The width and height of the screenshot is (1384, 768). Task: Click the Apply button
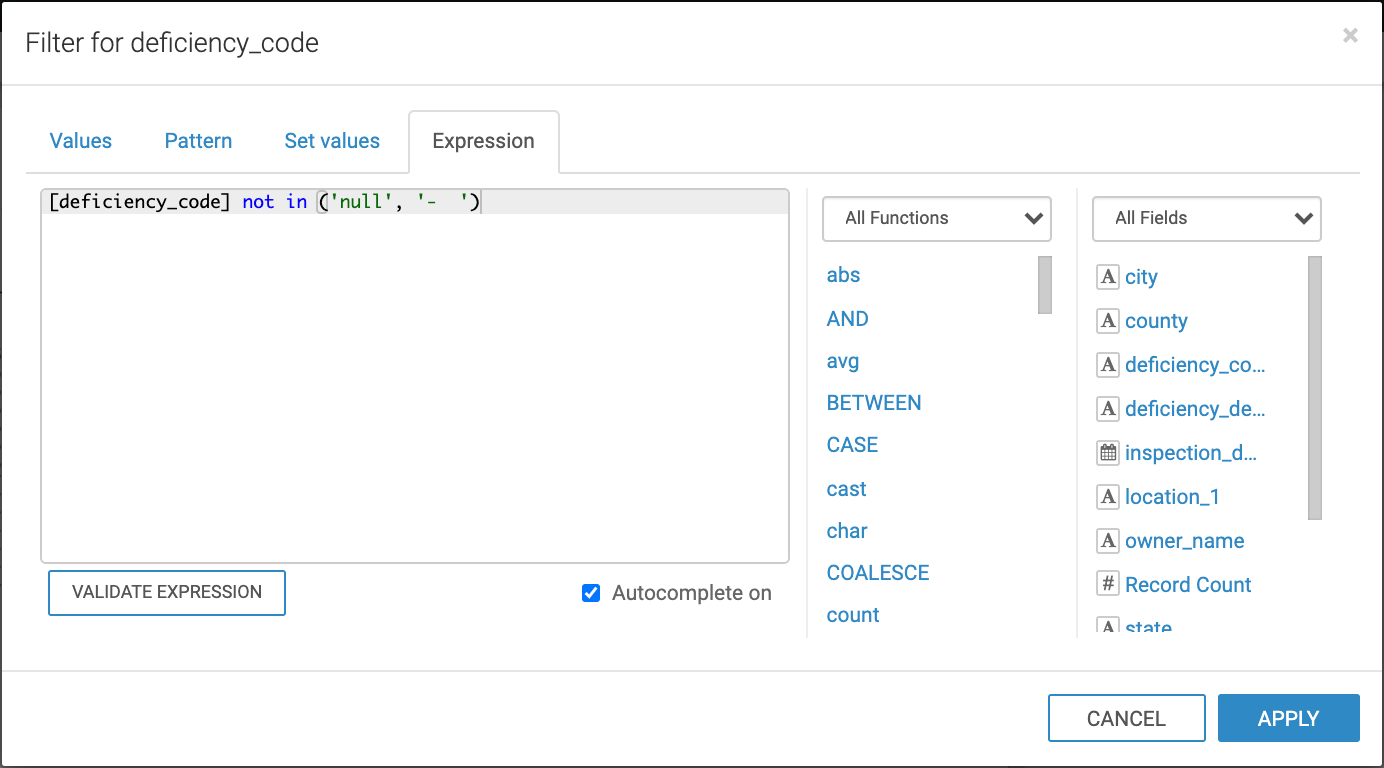1288,718
